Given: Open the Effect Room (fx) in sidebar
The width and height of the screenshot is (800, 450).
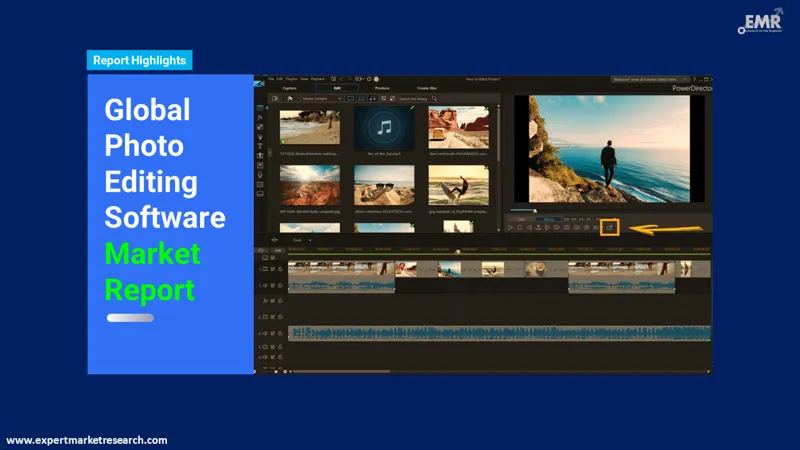Looking at the screenshot, I should click(x=260, y=117).
